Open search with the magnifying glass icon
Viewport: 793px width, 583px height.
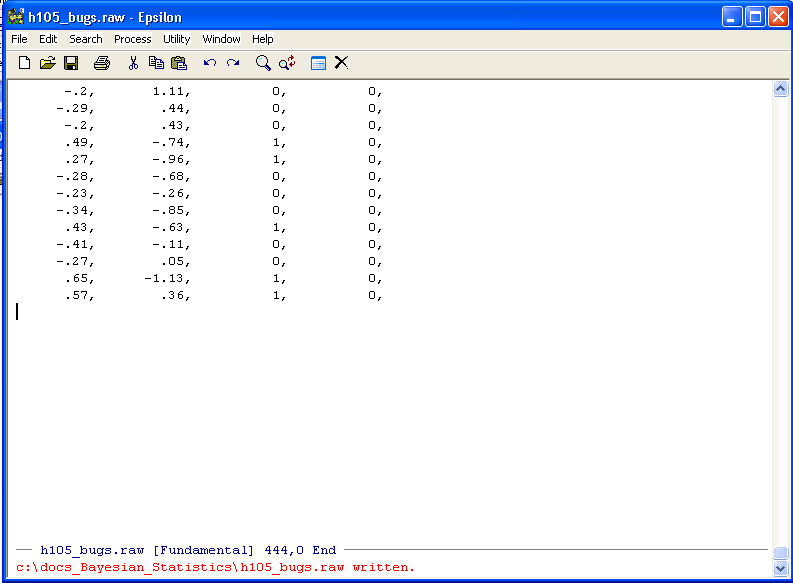pyautogui.click(x=263, y=63)
